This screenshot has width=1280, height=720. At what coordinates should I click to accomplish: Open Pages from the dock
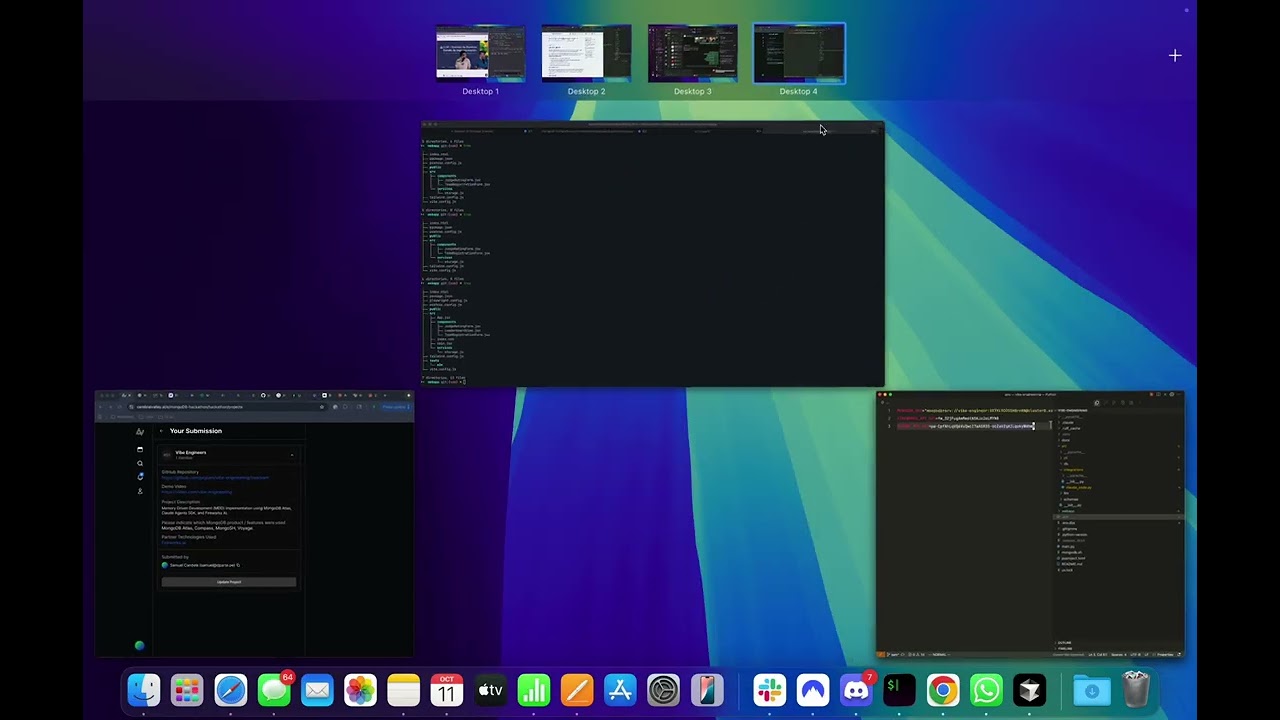click(x=577, y=690)
